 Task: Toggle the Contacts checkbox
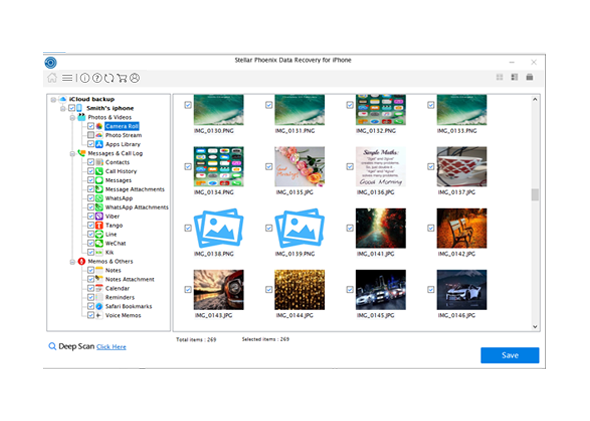pyautogui.click(x=91, y=162)
